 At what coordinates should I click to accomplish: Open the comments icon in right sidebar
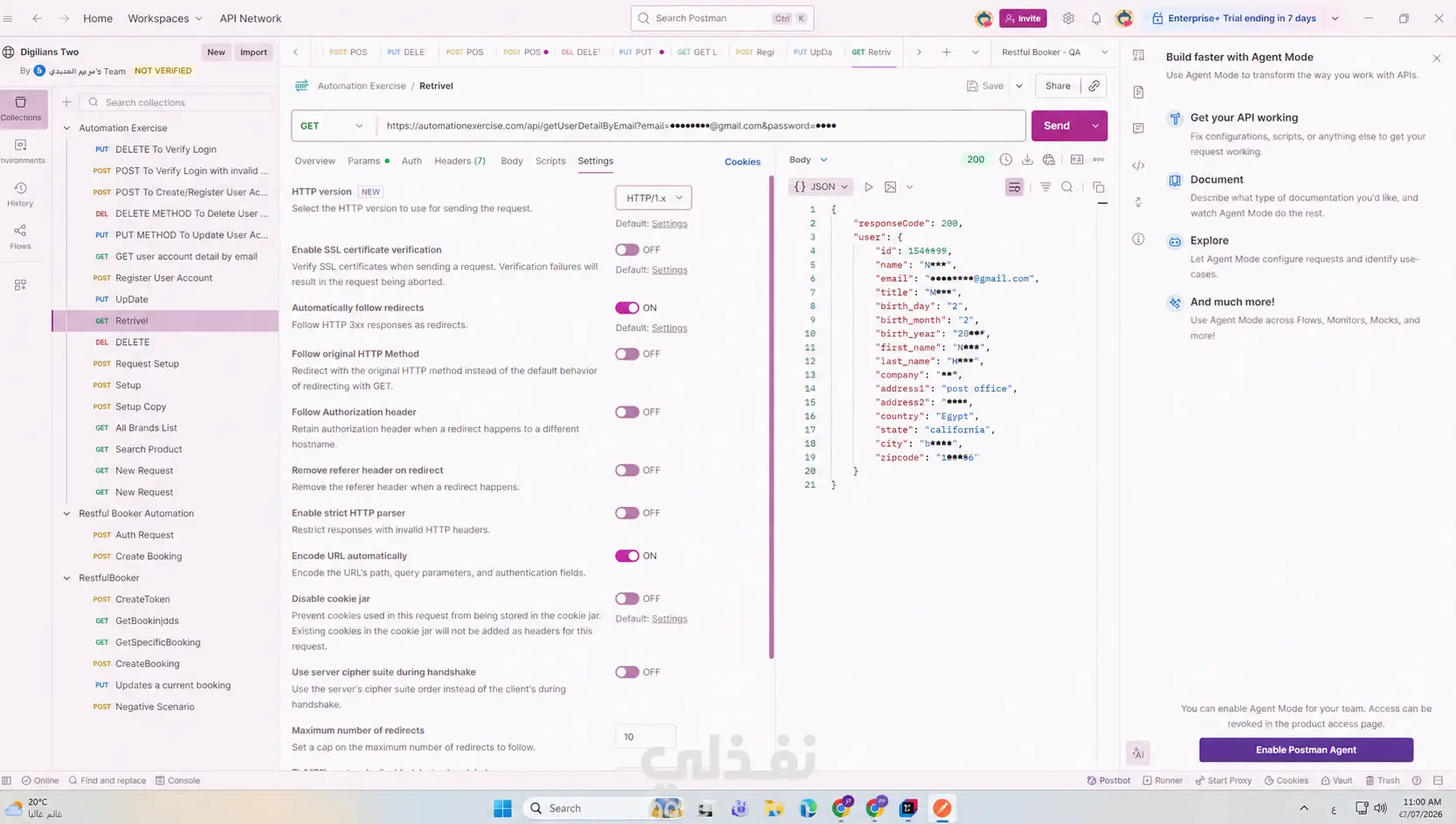pyautogui.click(x=1138, y=128)
